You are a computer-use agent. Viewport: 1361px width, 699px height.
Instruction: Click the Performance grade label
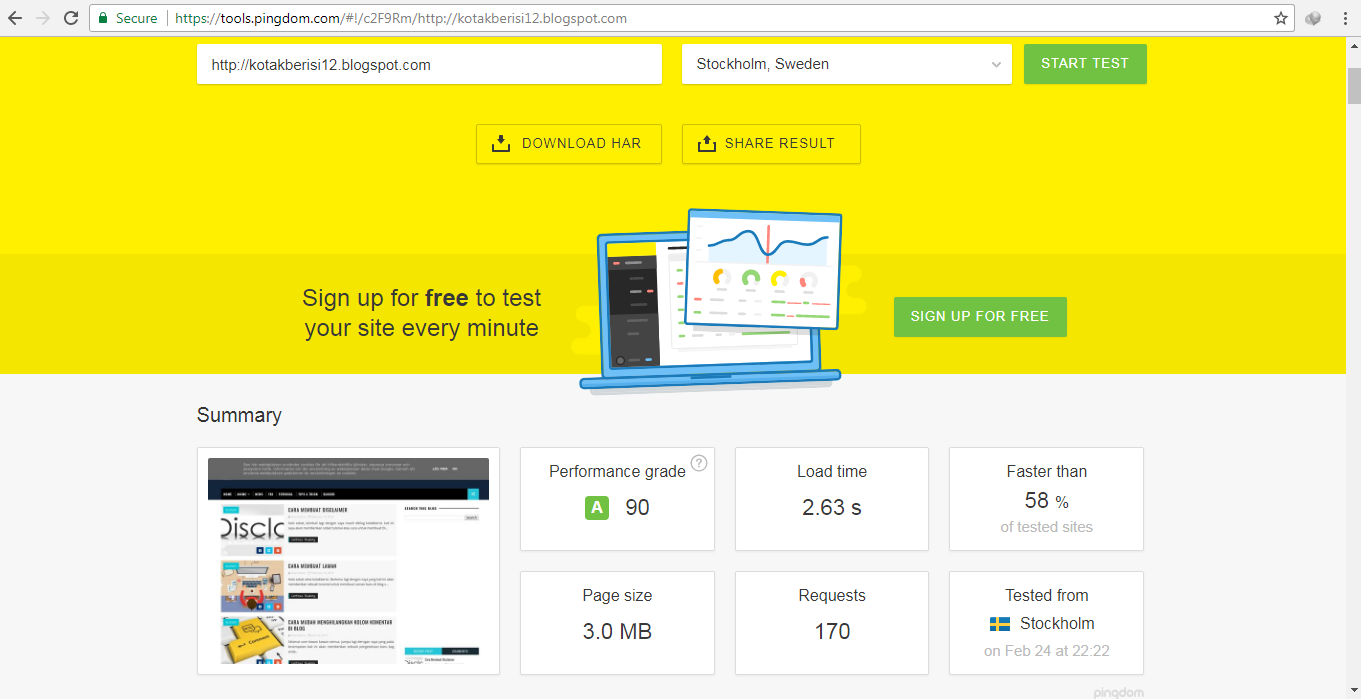point(617,472)
